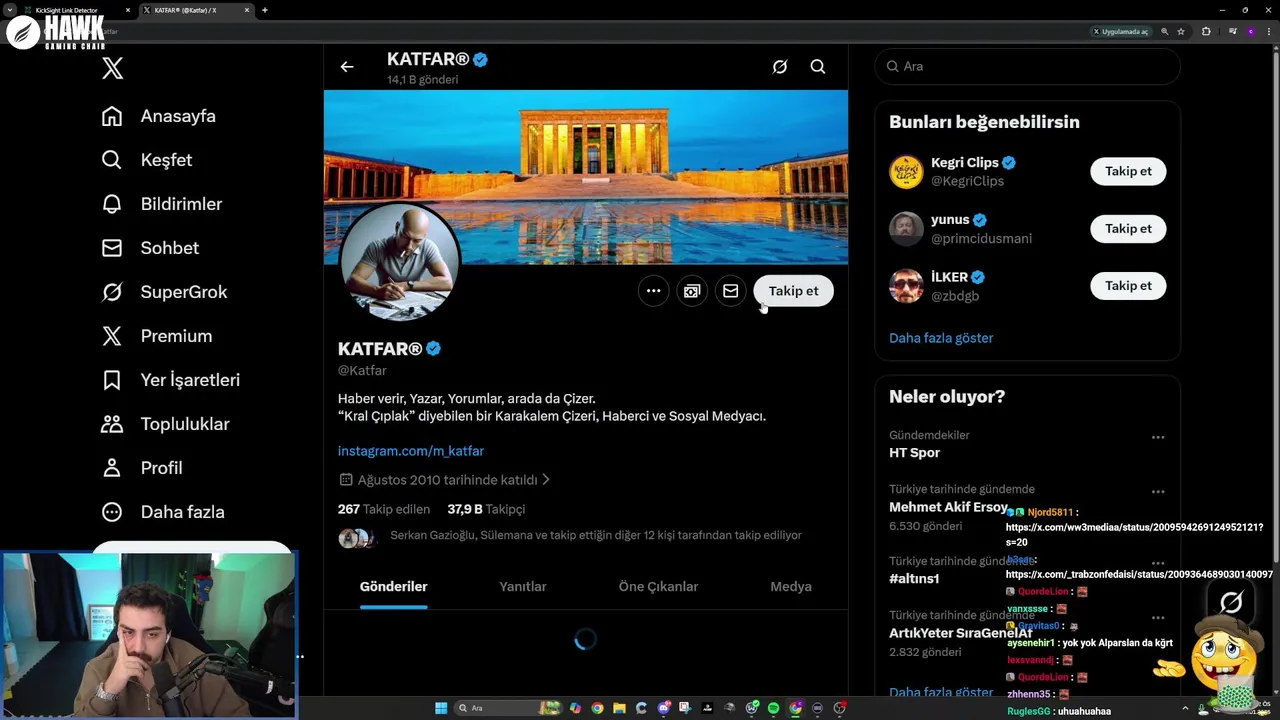This screenshot has width=1280, height=720.
Task: Open 267 Takip edilen list
Action: pos(384,509)
